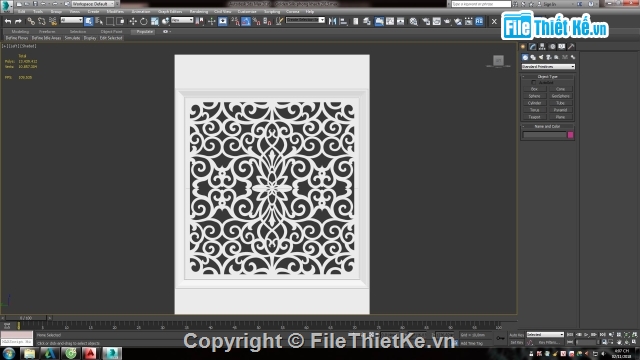Click the Align tool icon
Viewport: 640px width, 360px height.
pyautogui.click(x=343, y=21)
